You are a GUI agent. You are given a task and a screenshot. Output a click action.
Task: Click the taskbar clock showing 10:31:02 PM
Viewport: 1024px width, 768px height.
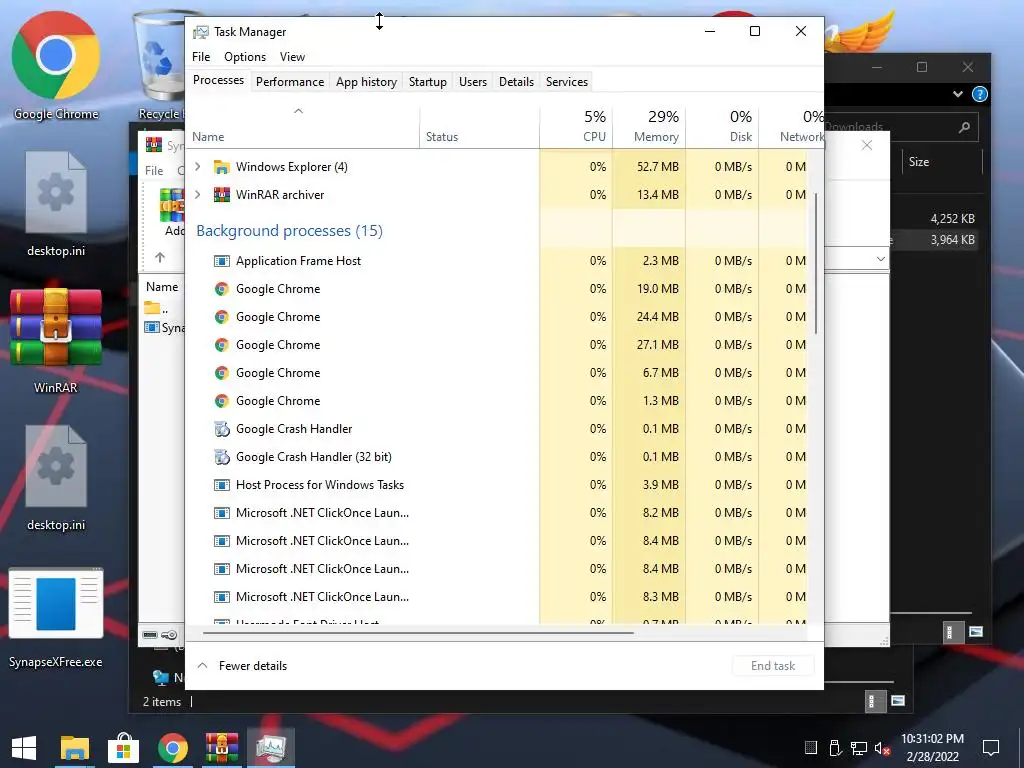click(932, 748)
